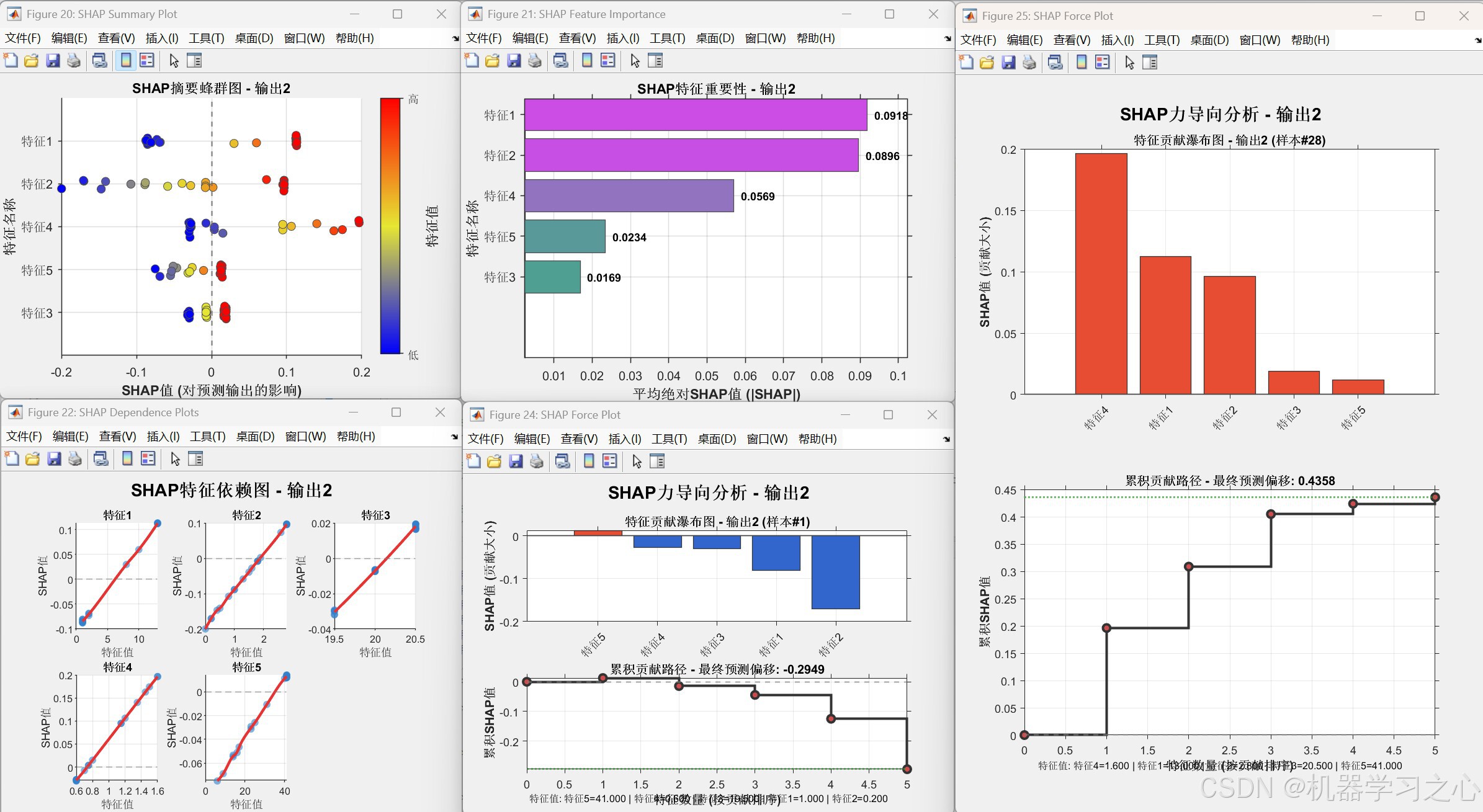The width and height of the screenshot is (1483, 812).
Task: Toggle Insert Colorbar in Figure 22 toolbar
Action: (127, 458)
